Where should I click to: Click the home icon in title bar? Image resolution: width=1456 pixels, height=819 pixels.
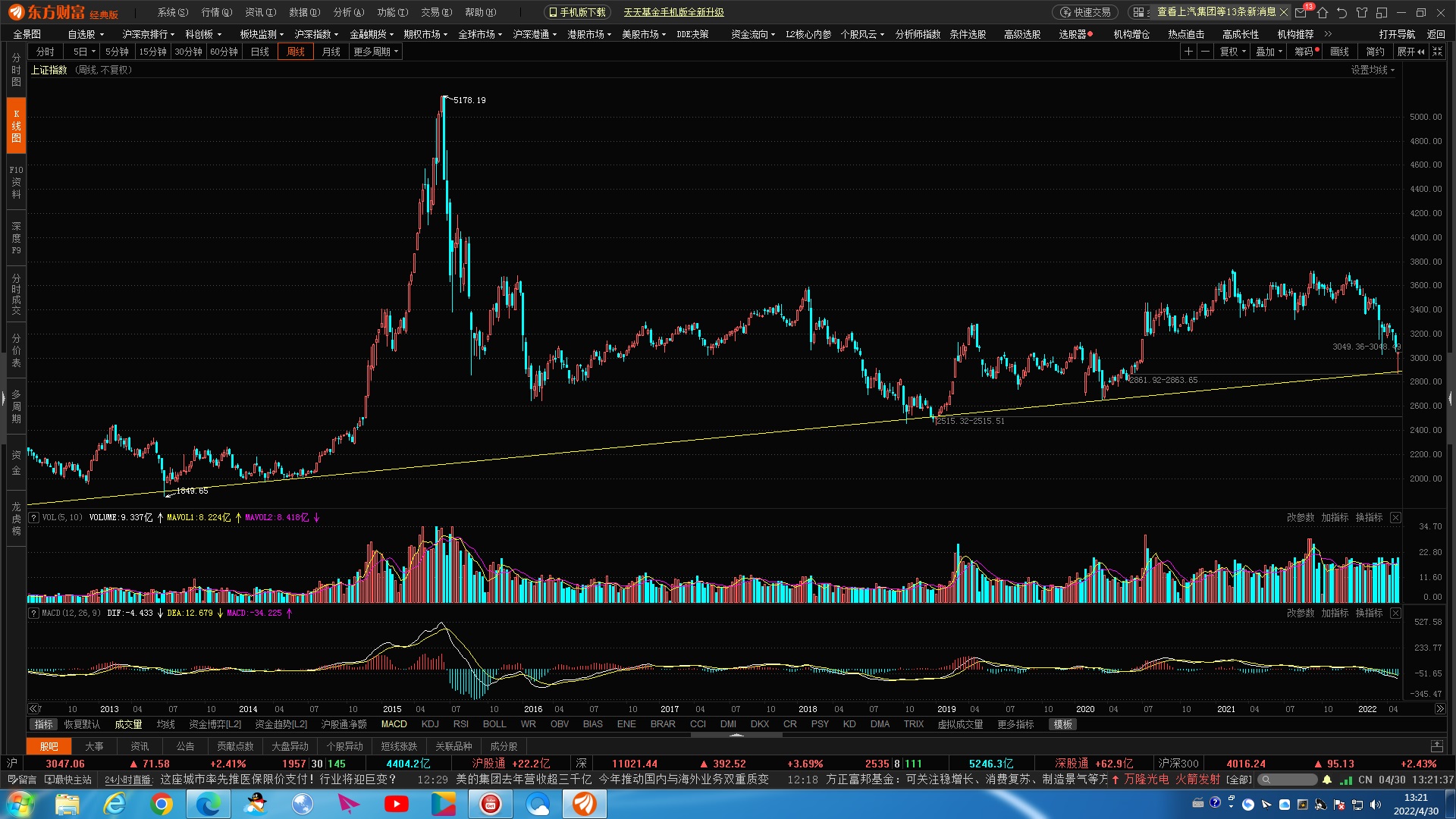coord(1323,12)
